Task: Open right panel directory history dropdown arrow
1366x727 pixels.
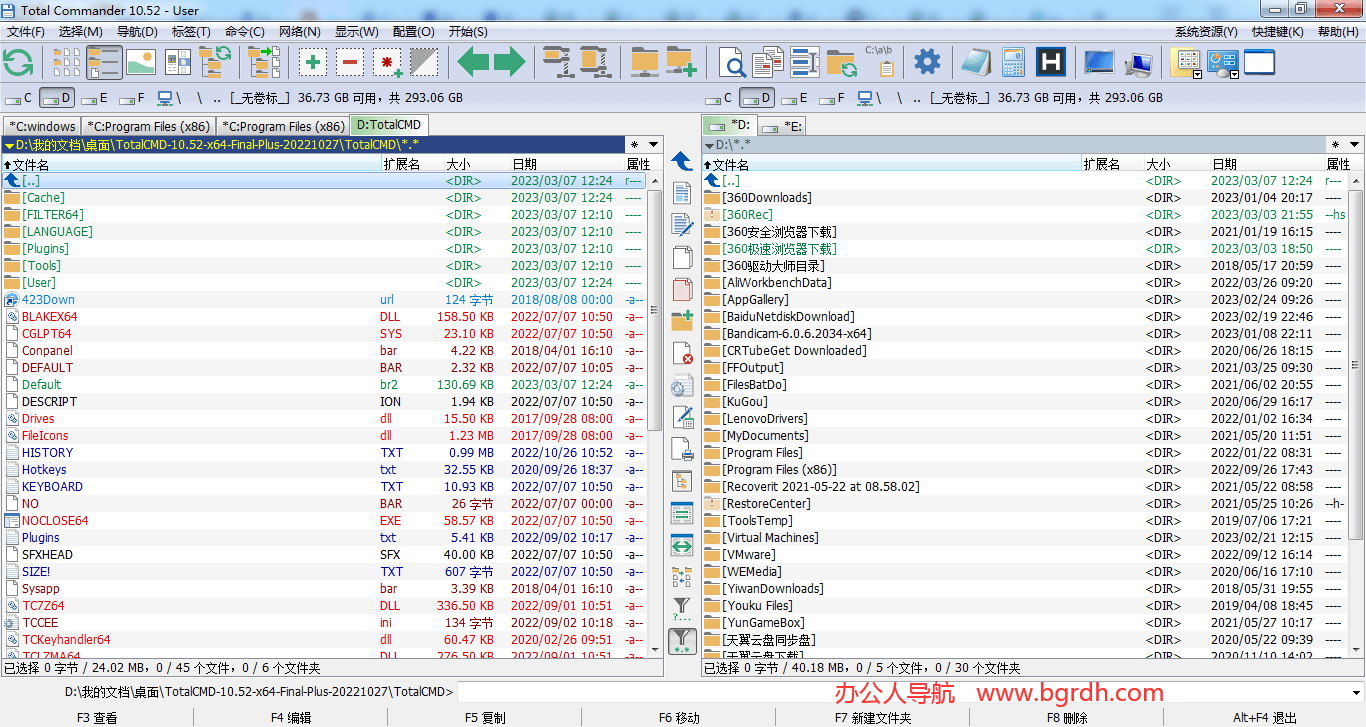Action: click(1353, 145)
